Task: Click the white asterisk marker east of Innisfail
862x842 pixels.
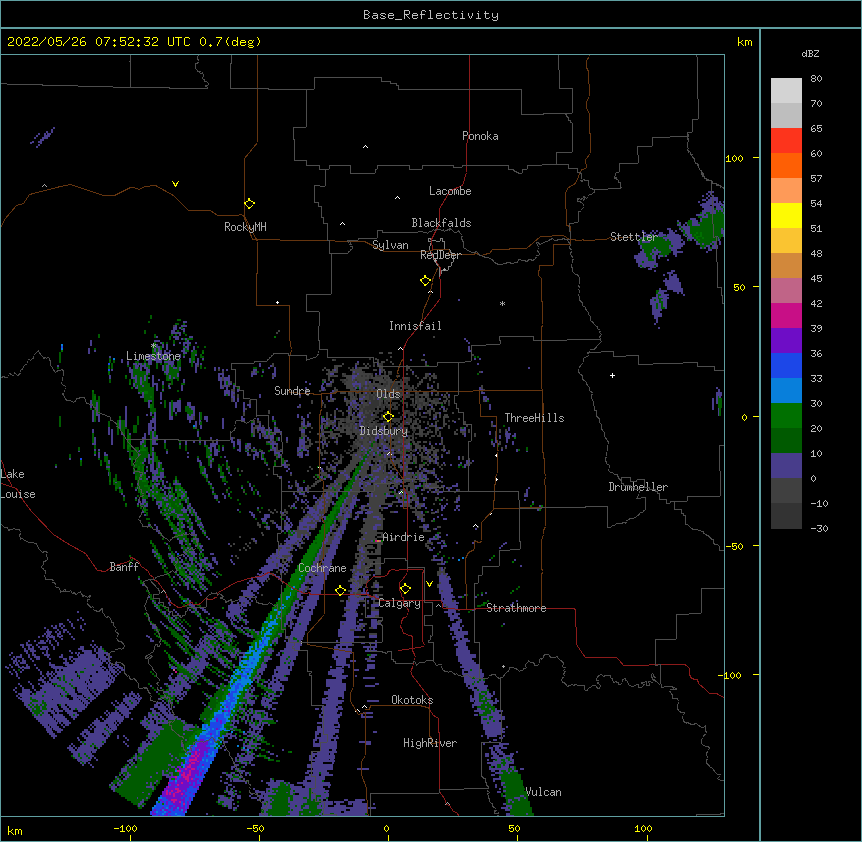Action: (502, 303)
